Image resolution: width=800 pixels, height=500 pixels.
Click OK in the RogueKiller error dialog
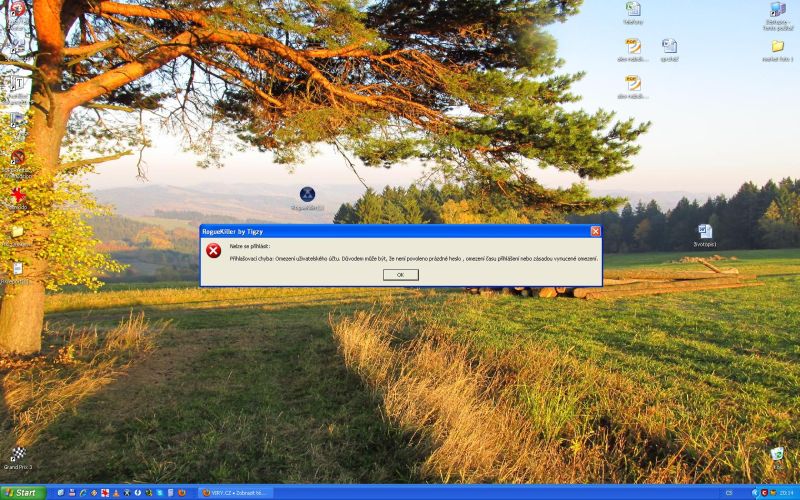400,274
